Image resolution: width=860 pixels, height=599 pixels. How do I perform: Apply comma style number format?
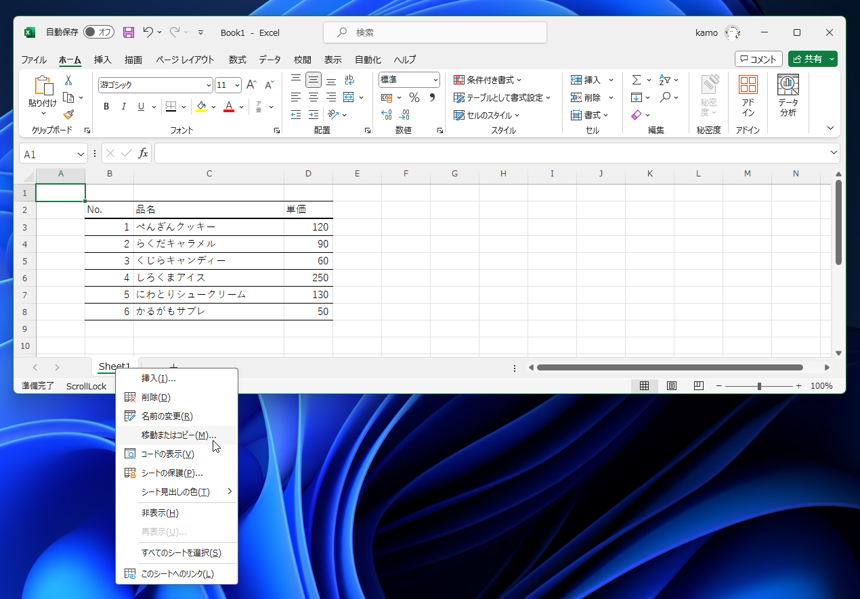(x=432, y=98)
